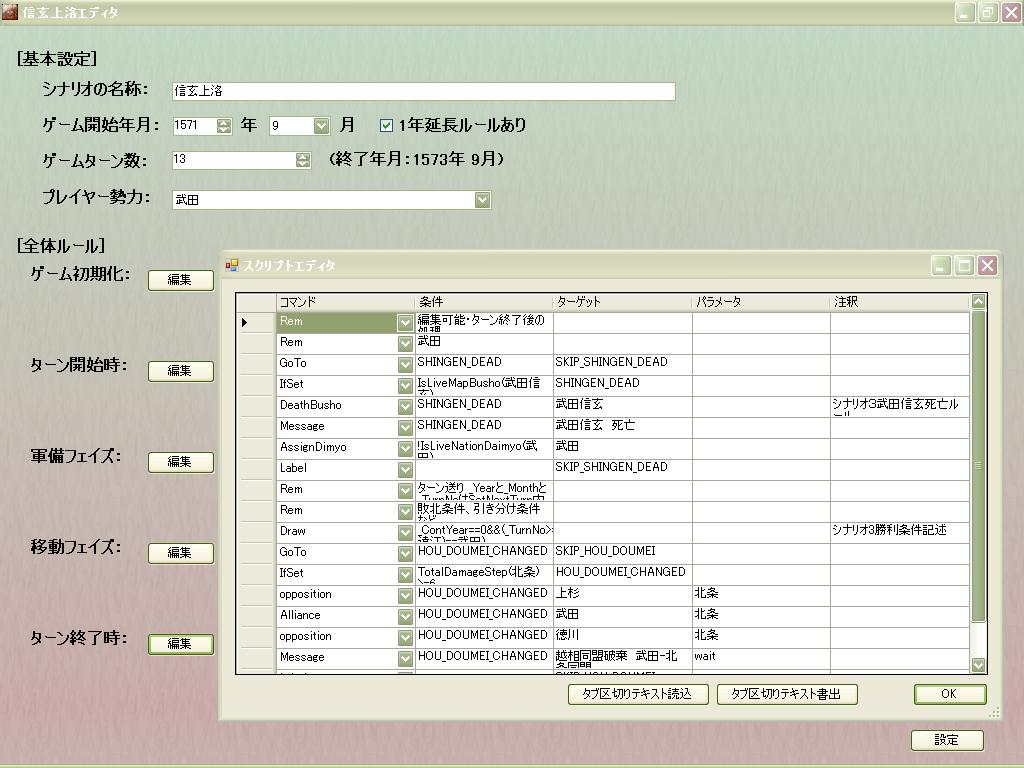The height and width of the screenshot is (768, 1024).
Task: Open command dropdown on the Alliance row
Action: [x=405, y=616]
